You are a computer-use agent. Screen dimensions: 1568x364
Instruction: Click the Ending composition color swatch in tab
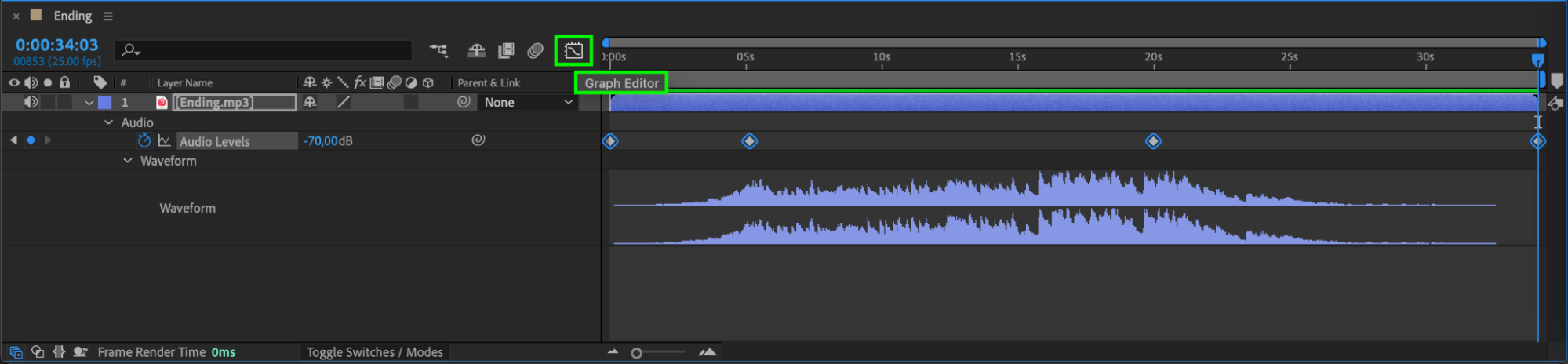click(x=36, y=15)
